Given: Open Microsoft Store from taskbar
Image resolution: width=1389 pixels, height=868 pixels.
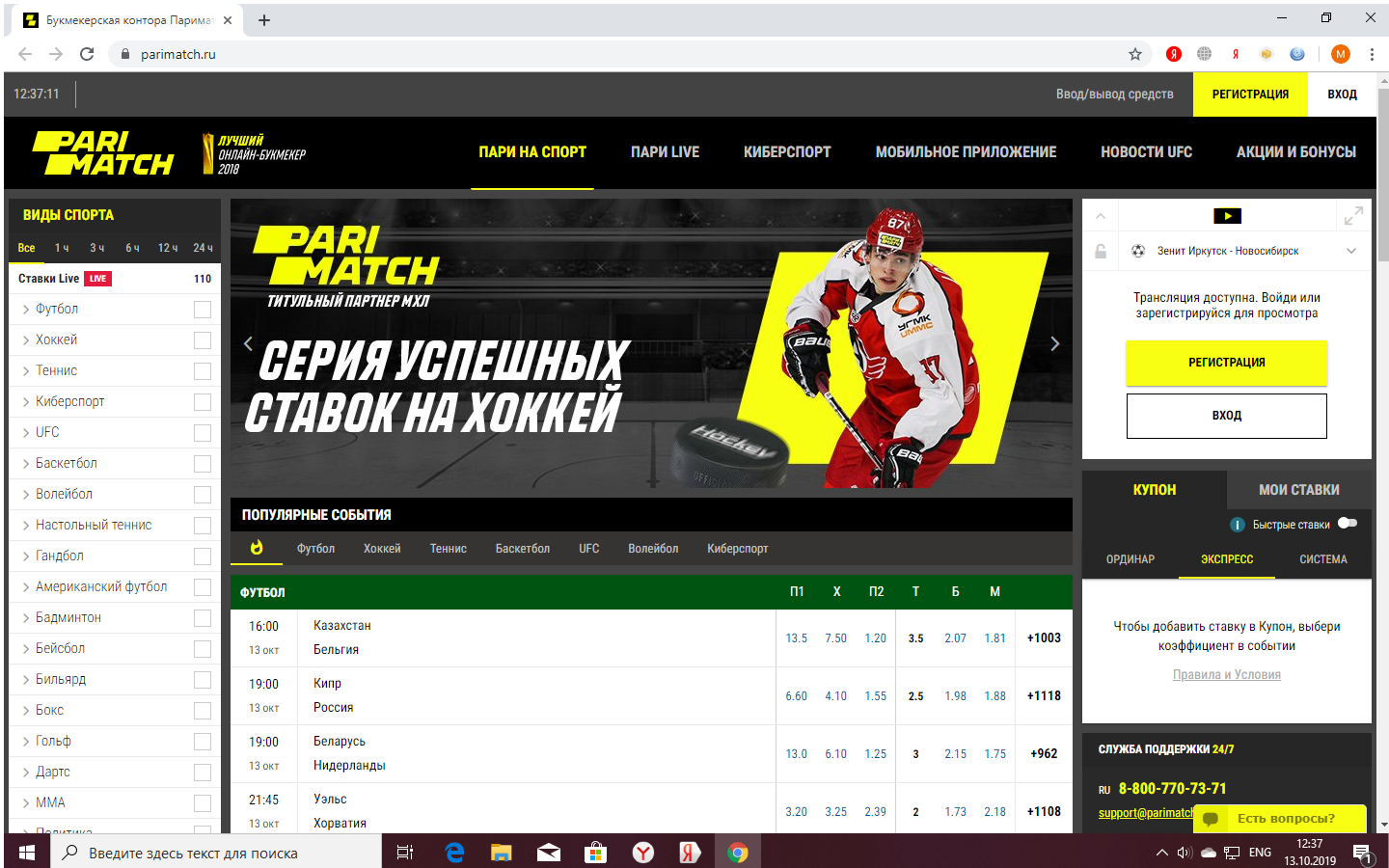Looking at the screenshot, I should [595, 852].
